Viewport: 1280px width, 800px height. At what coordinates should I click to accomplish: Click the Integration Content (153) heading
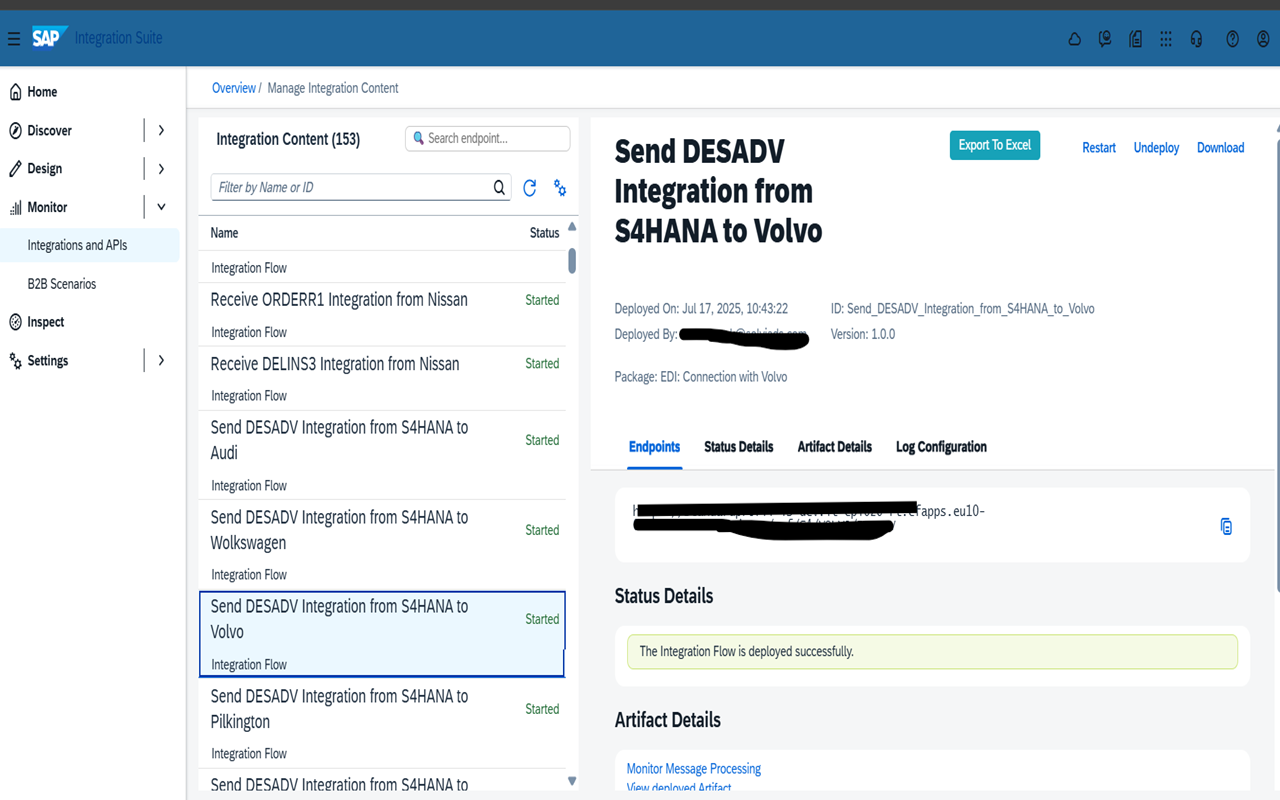click(288, 139)
